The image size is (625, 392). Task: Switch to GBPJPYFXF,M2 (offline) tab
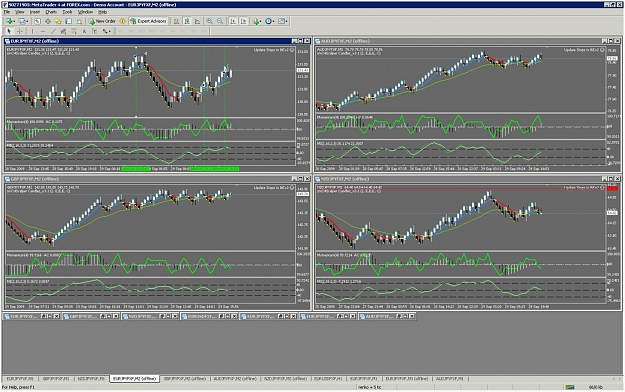point(185,378)
